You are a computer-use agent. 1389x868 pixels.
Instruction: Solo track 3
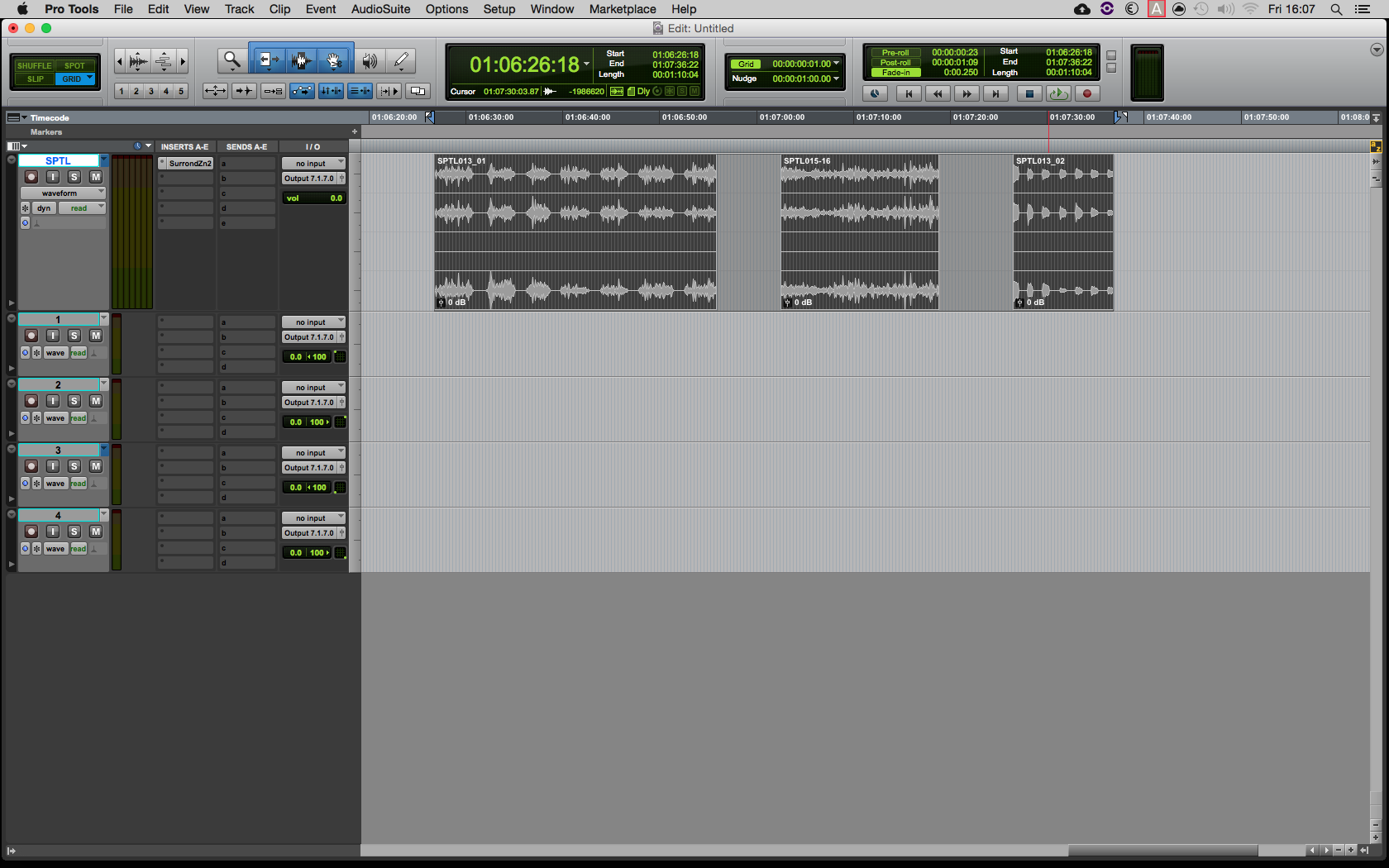click(74, 466)
